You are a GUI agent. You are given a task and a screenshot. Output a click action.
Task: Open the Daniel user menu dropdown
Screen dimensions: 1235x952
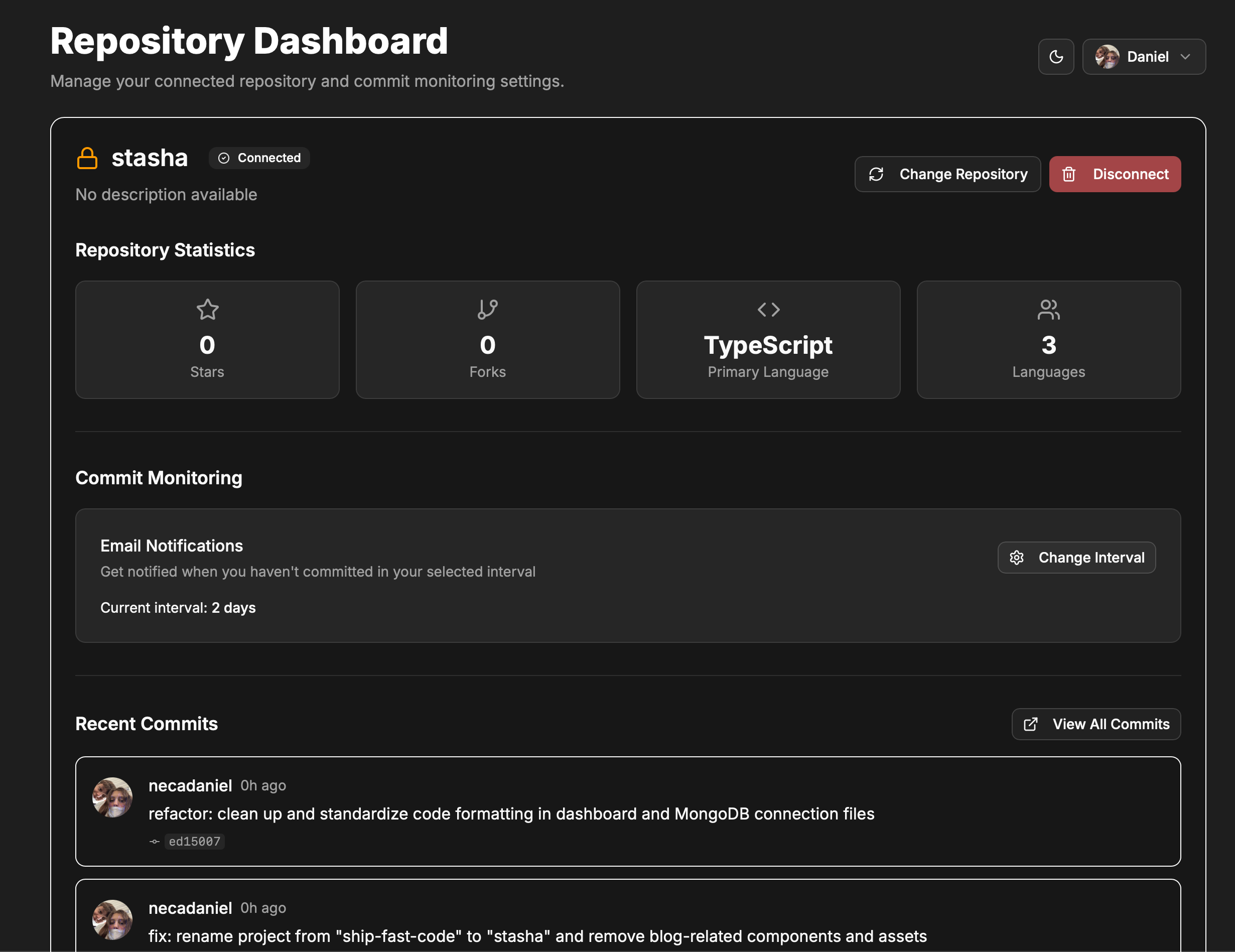[x=1143, y=57]
